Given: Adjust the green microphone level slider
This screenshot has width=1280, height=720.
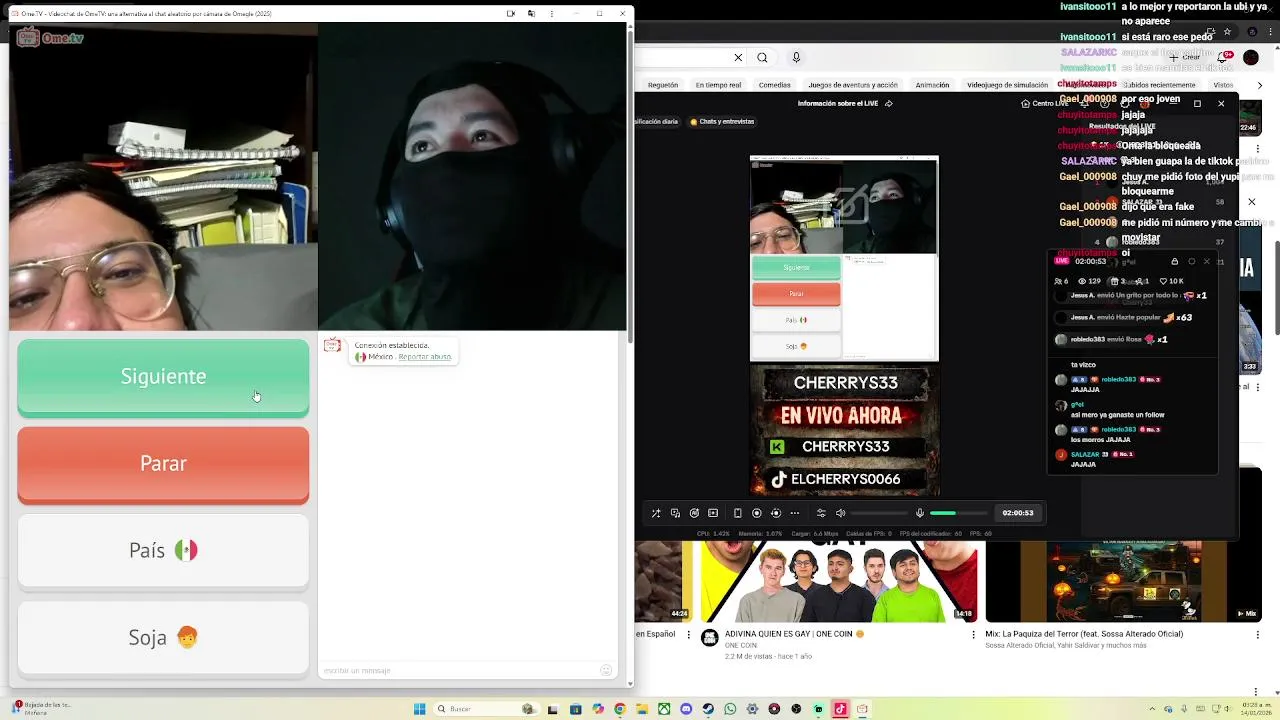Looking at the screenshot, I should click(960, 513).
